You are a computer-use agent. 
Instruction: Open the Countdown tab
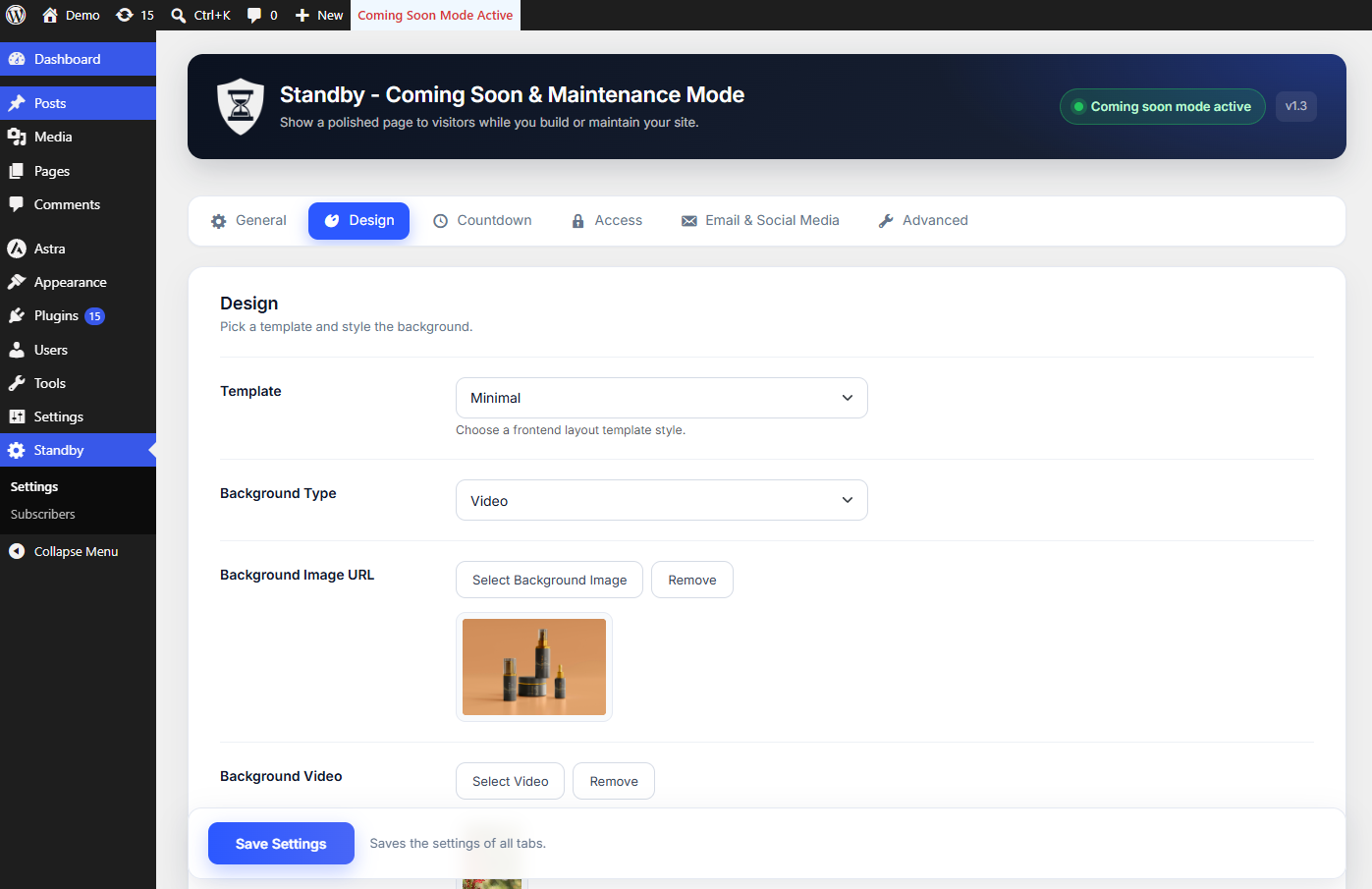point(482,221)
